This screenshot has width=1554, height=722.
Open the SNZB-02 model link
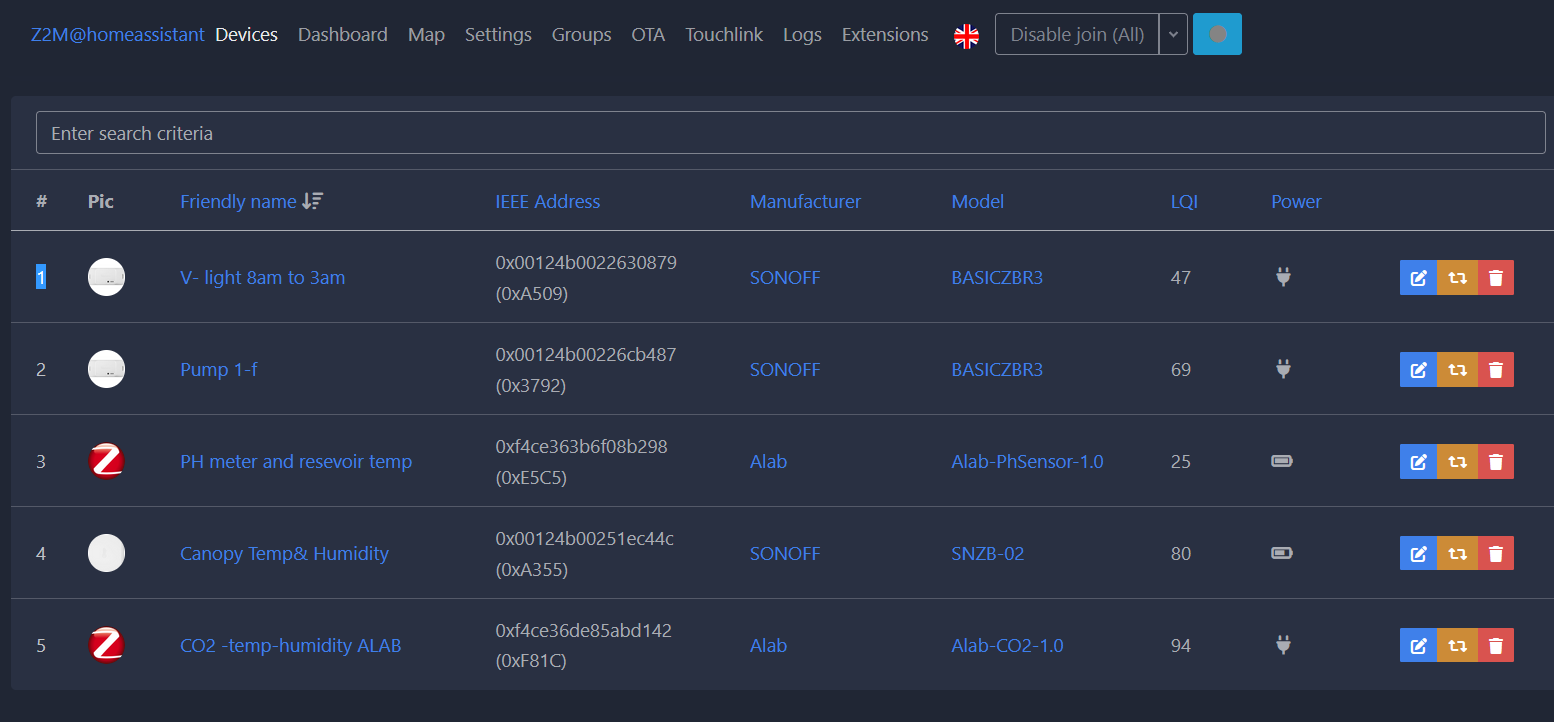[x=988, y=554]
